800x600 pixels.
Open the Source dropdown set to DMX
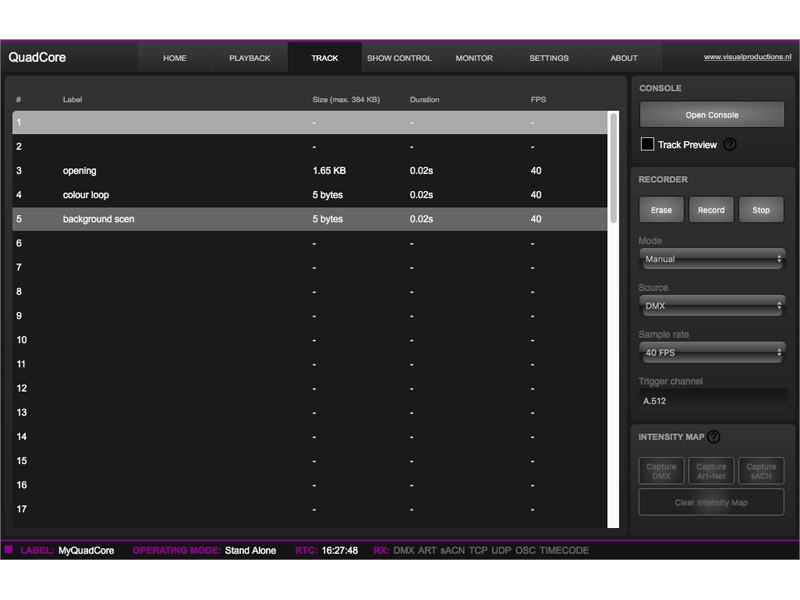712,305
